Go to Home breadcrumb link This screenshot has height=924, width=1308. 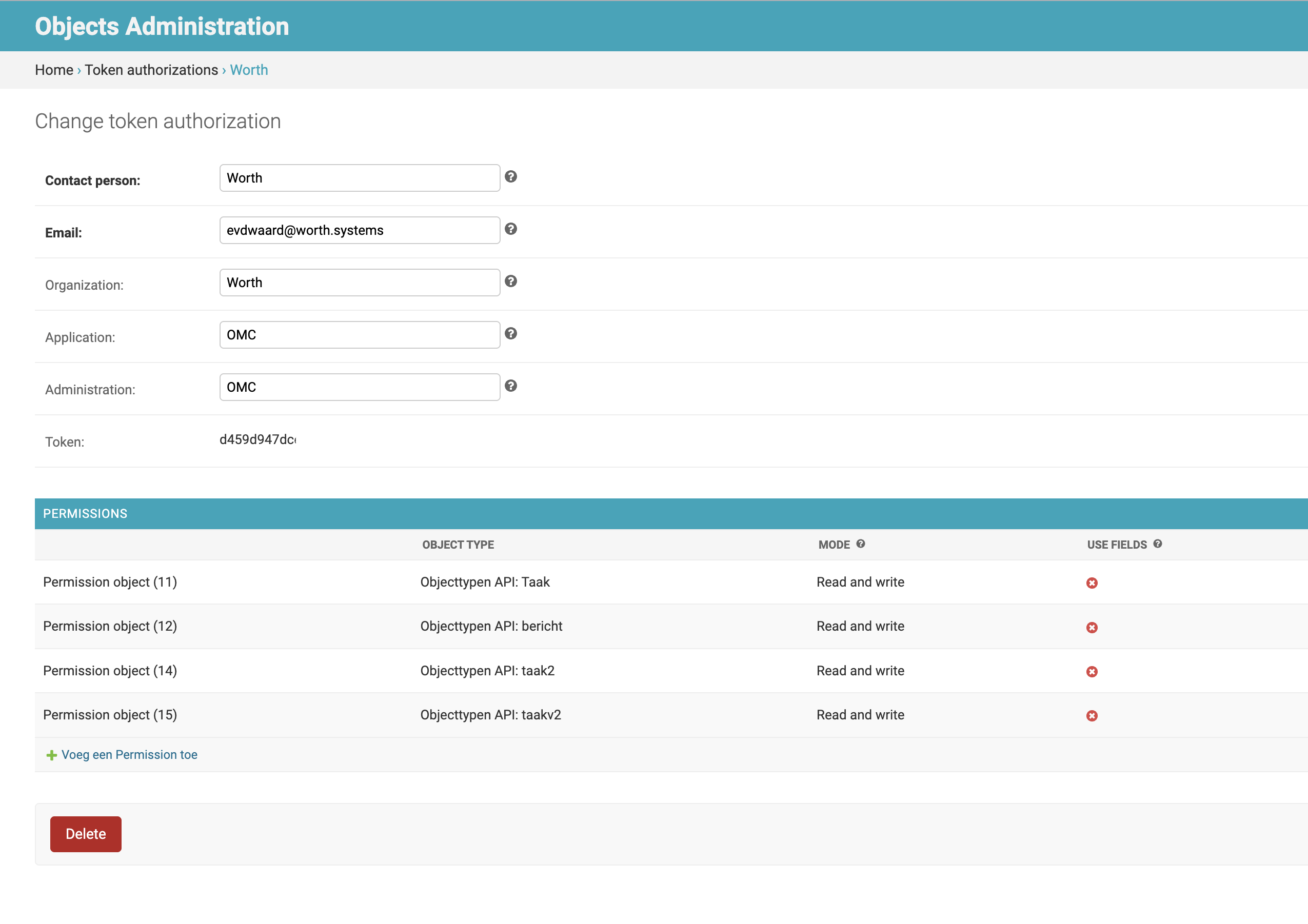(x=53, y=69)
